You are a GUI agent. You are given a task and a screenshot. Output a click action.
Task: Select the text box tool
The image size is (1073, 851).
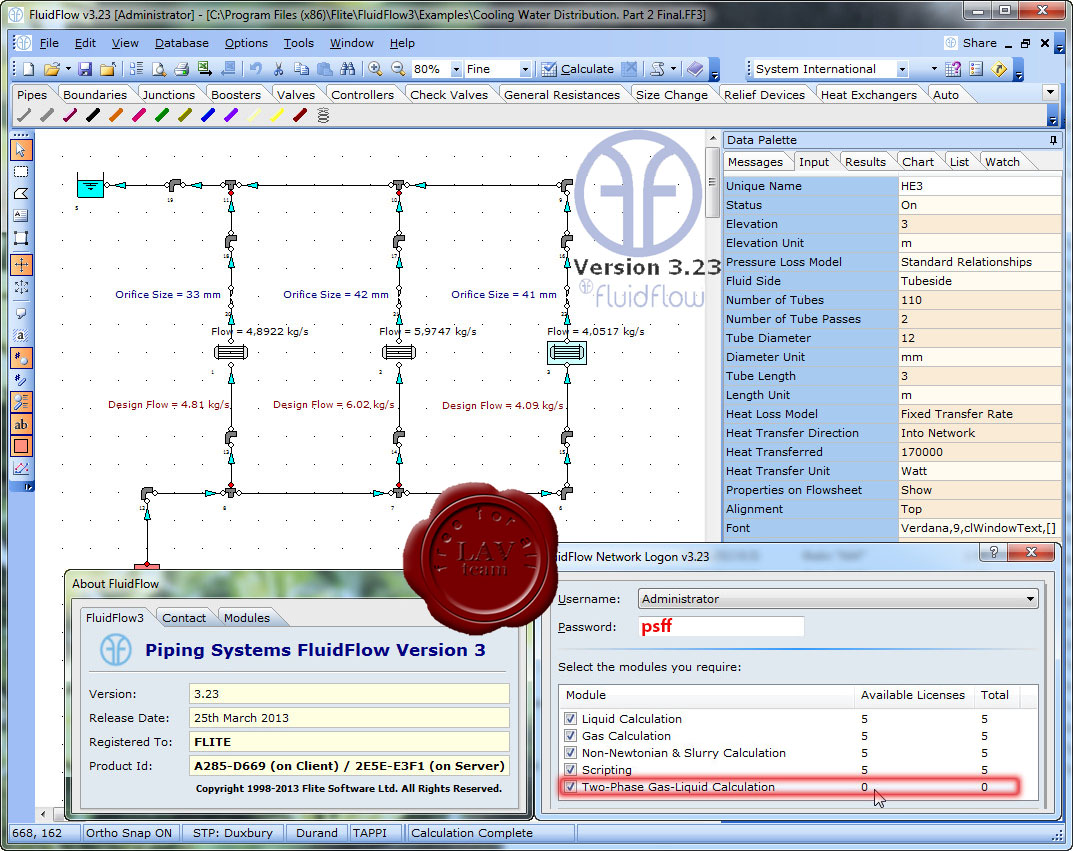(21, 215)
